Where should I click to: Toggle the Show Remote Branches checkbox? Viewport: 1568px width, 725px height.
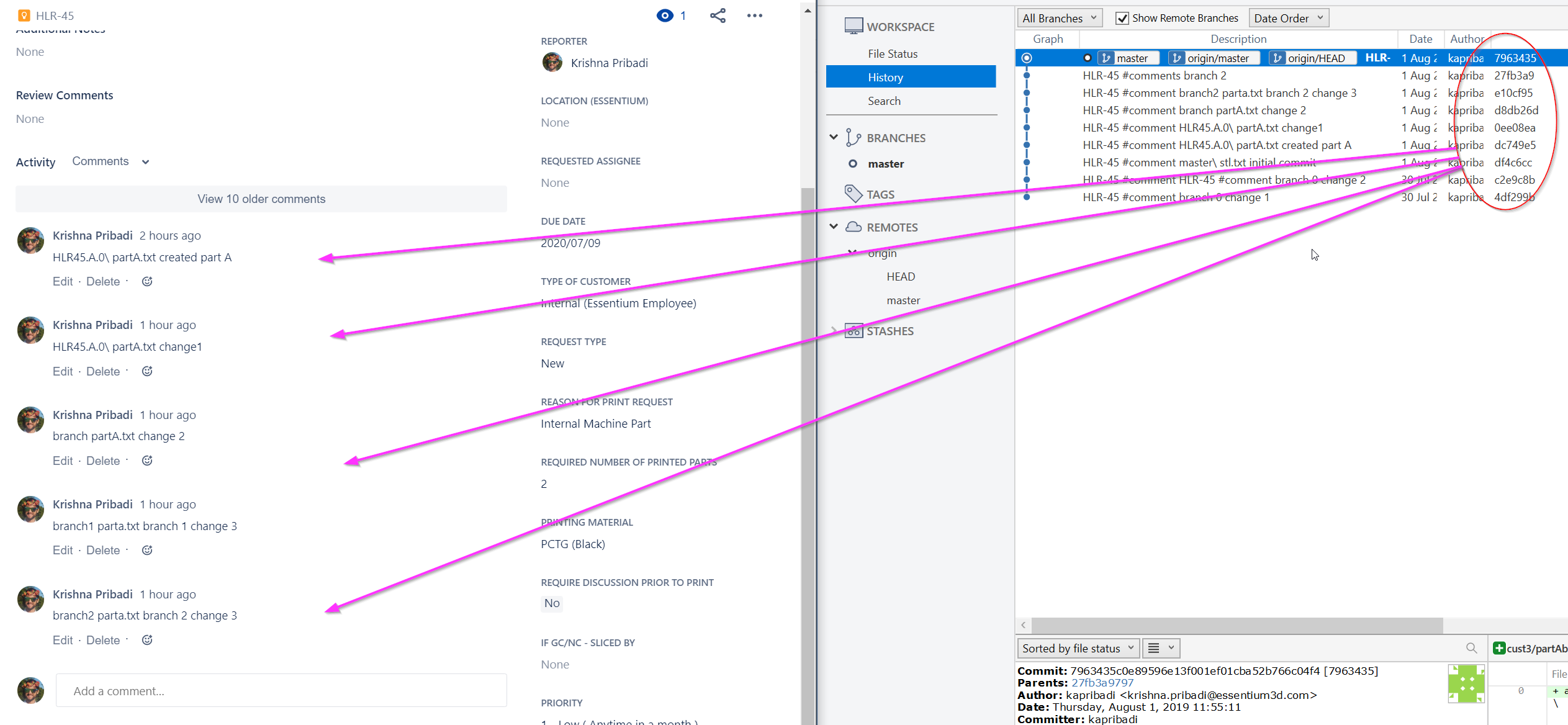[1122, 18]
